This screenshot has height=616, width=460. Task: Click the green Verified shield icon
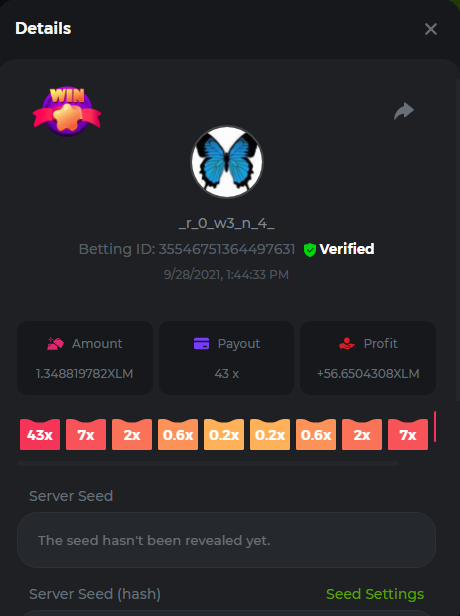coord(310,249)
